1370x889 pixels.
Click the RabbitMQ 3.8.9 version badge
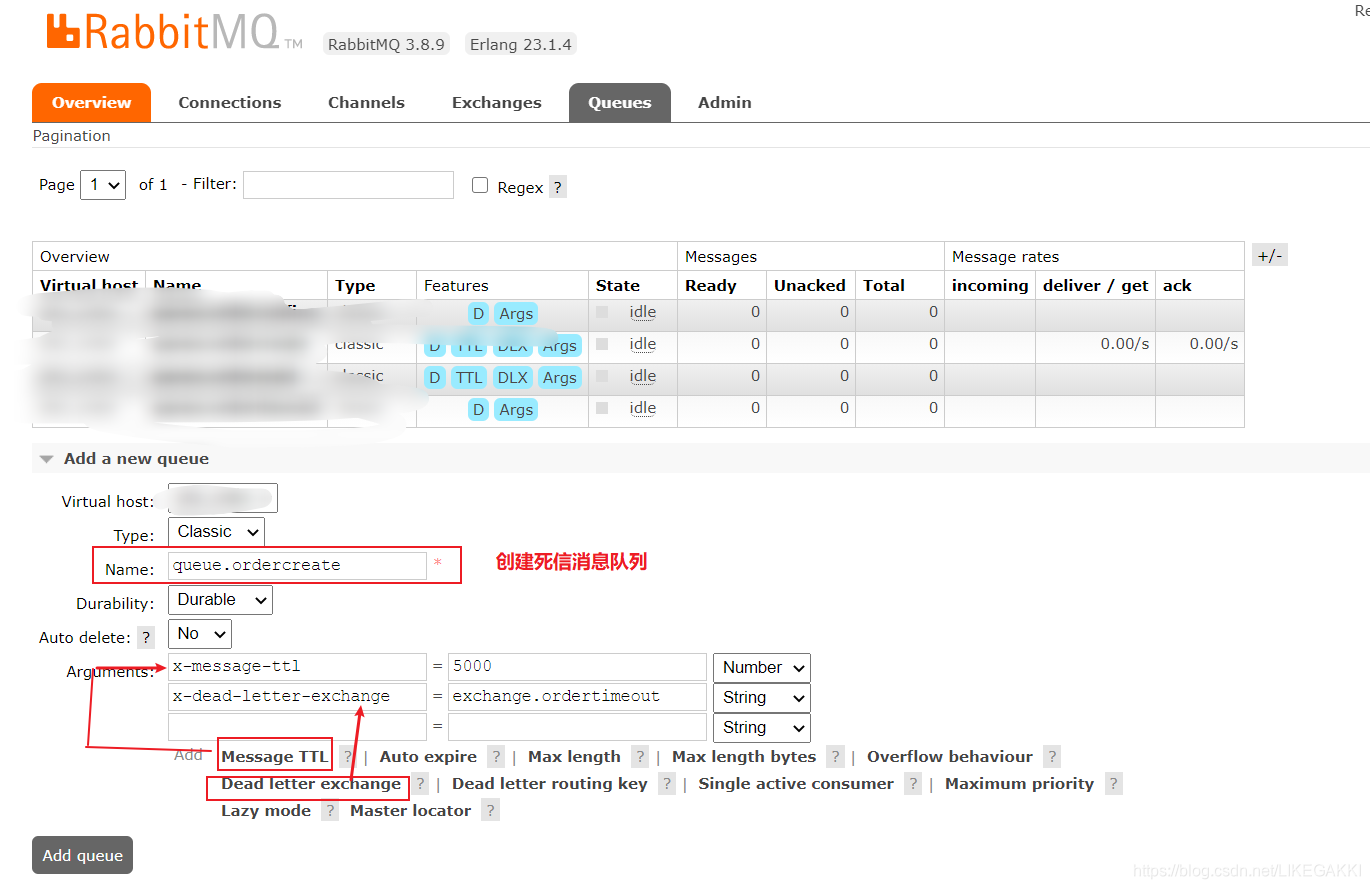pos(387,44)
